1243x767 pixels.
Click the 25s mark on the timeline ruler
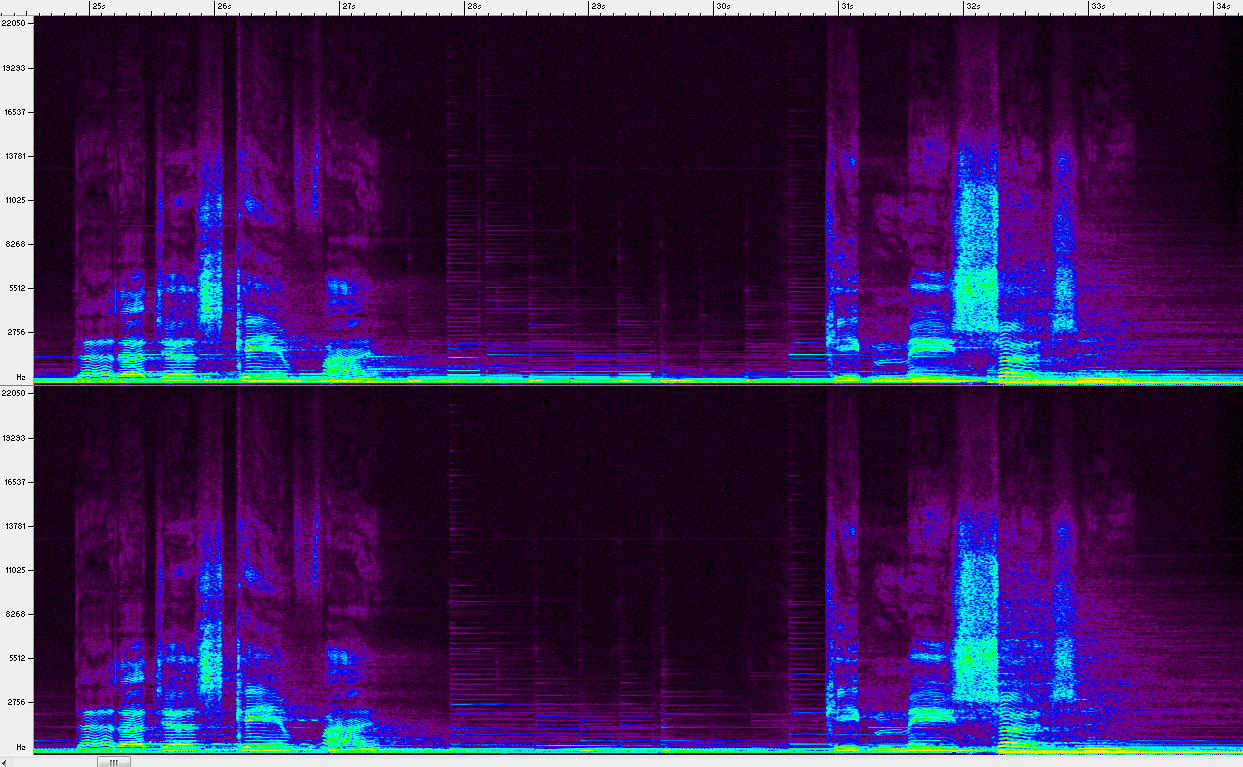tap(97, 6)
